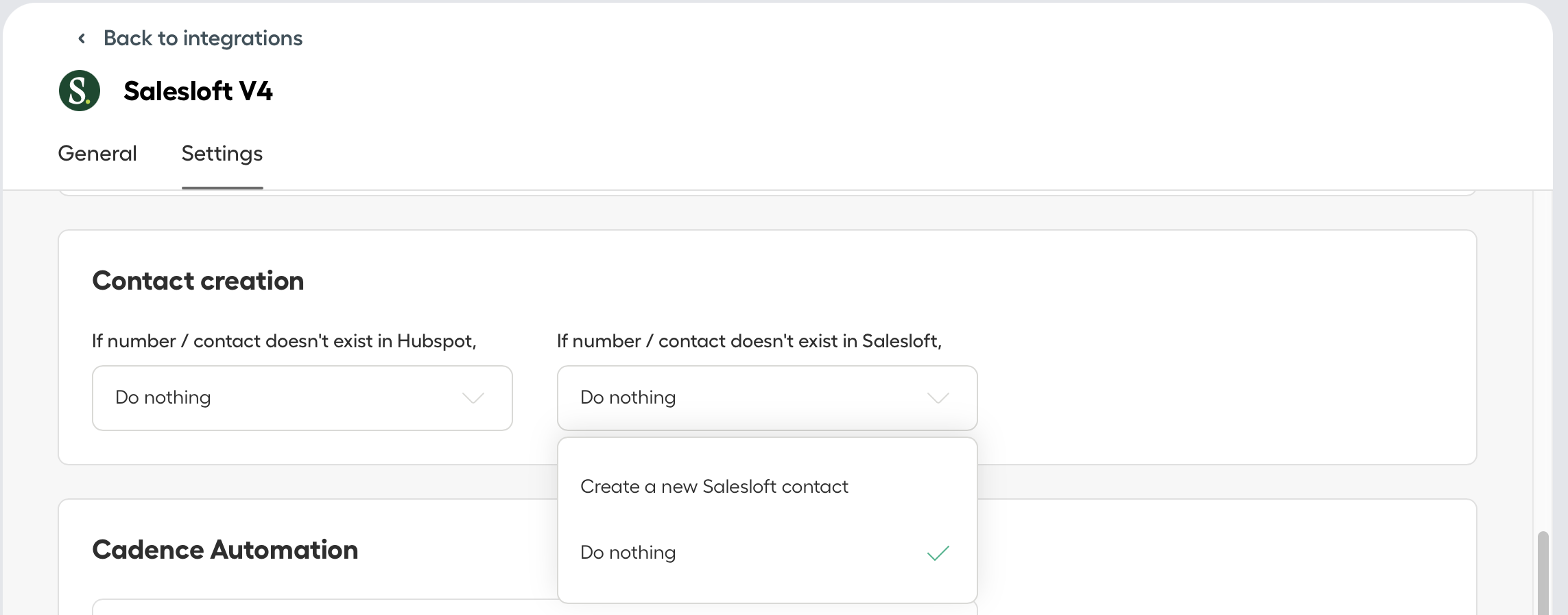Click the Salesloft V4 title
Image resolution: width=1568 pixels, height=615 pixels.
point(198,91)
